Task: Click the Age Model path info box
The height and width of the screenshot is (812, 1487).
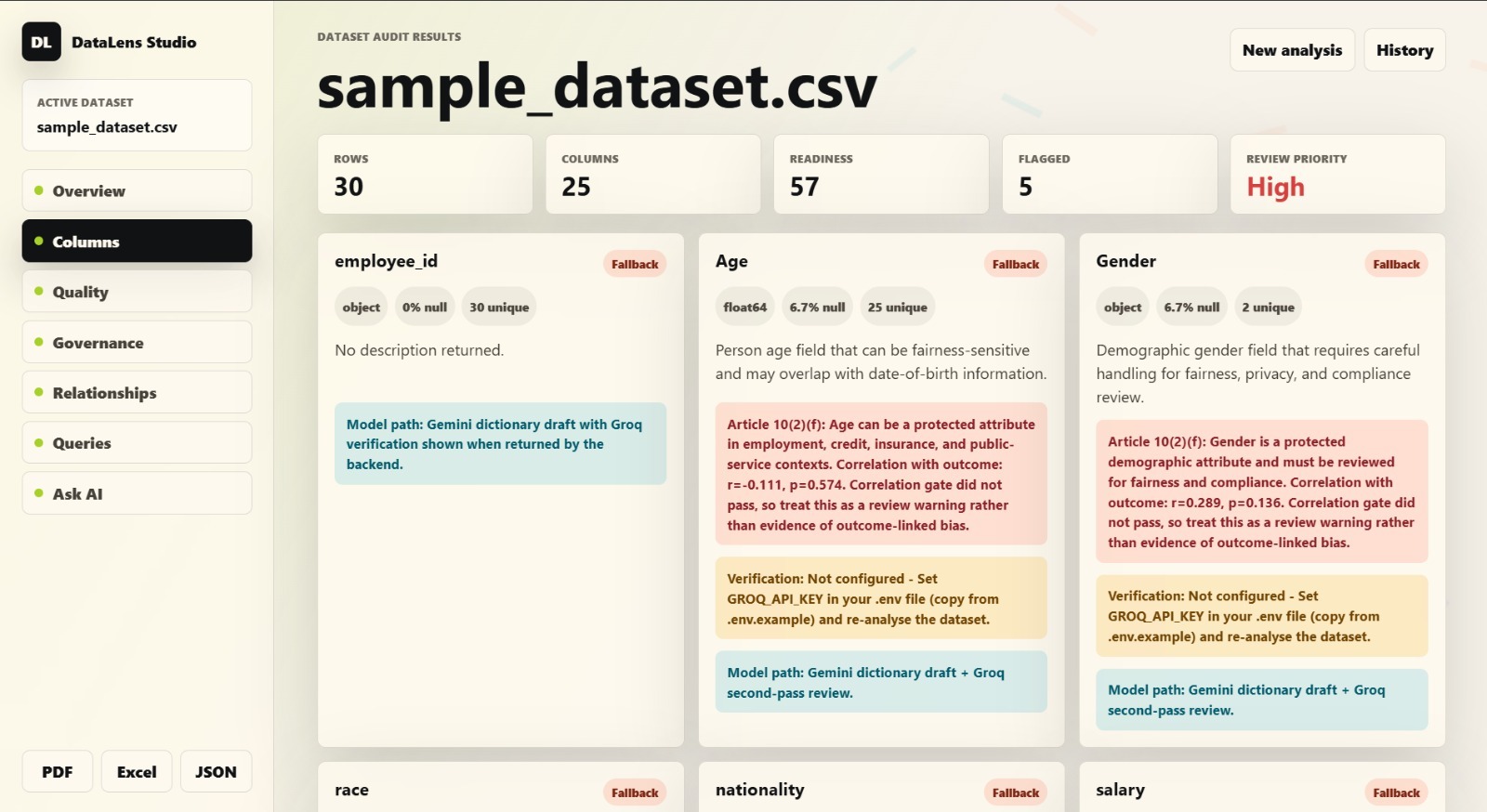Action: pos(881,682)
